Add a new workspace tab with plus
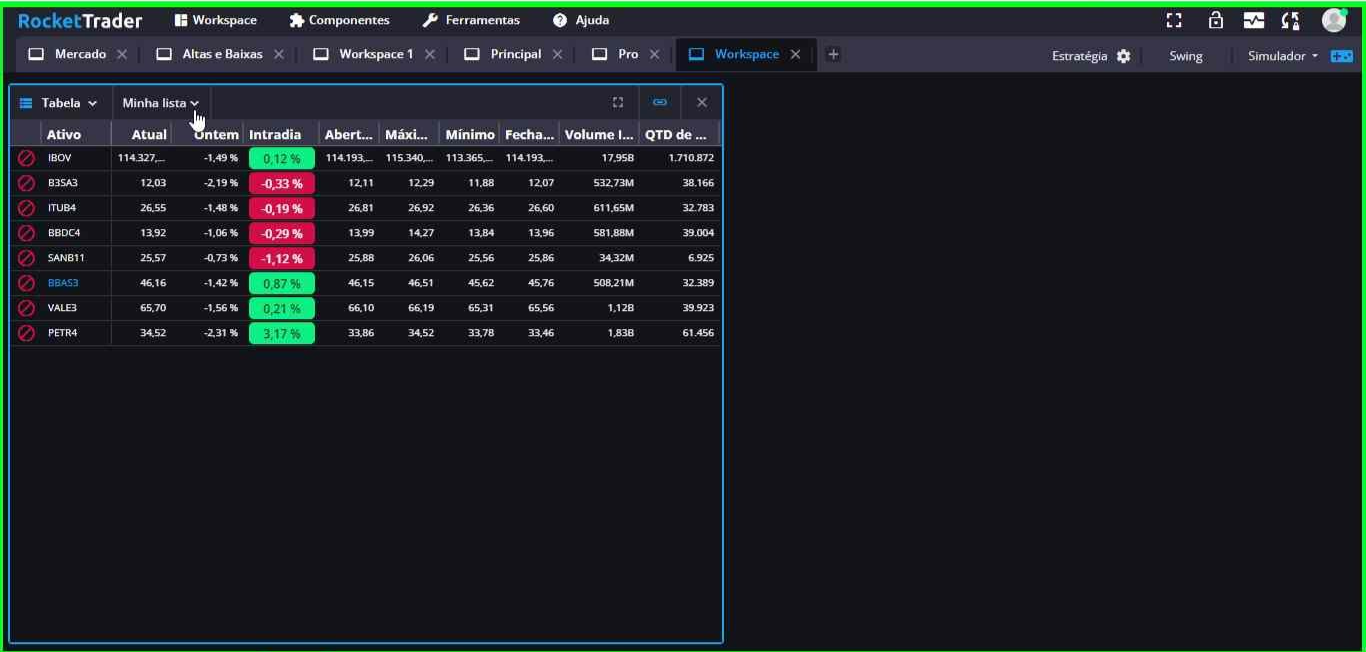The image size is (1366, 652). point(833,54)
